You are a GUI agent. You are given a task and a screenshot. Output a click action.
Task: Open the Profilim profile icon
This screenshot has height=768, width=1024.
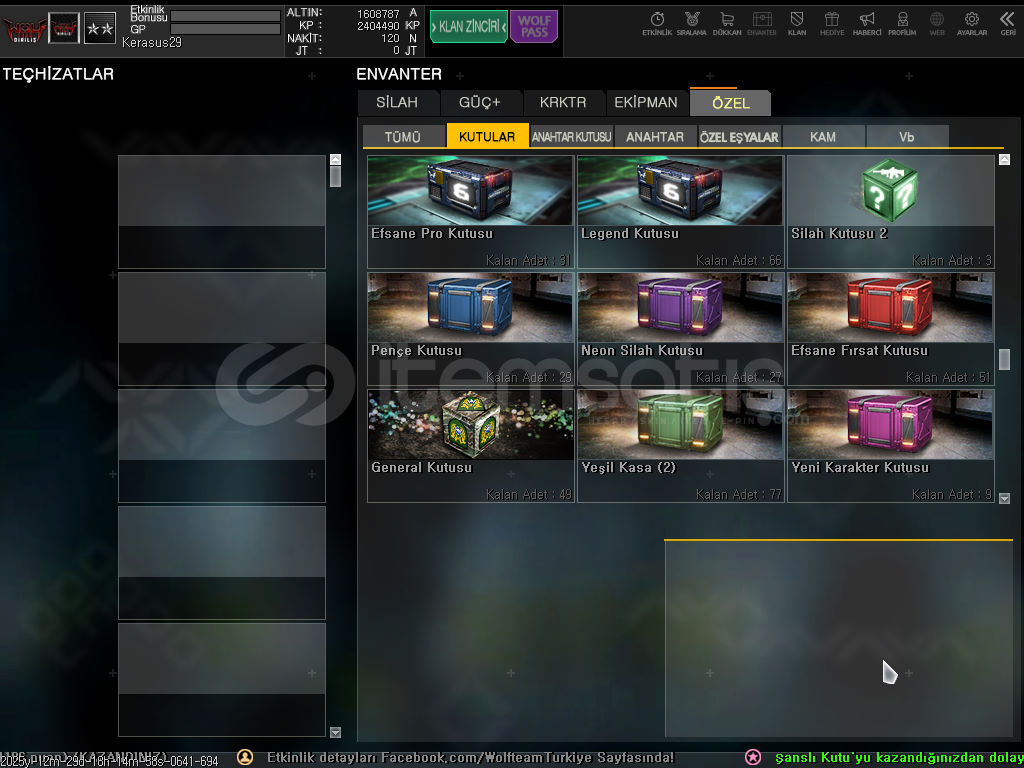point(902,23)
